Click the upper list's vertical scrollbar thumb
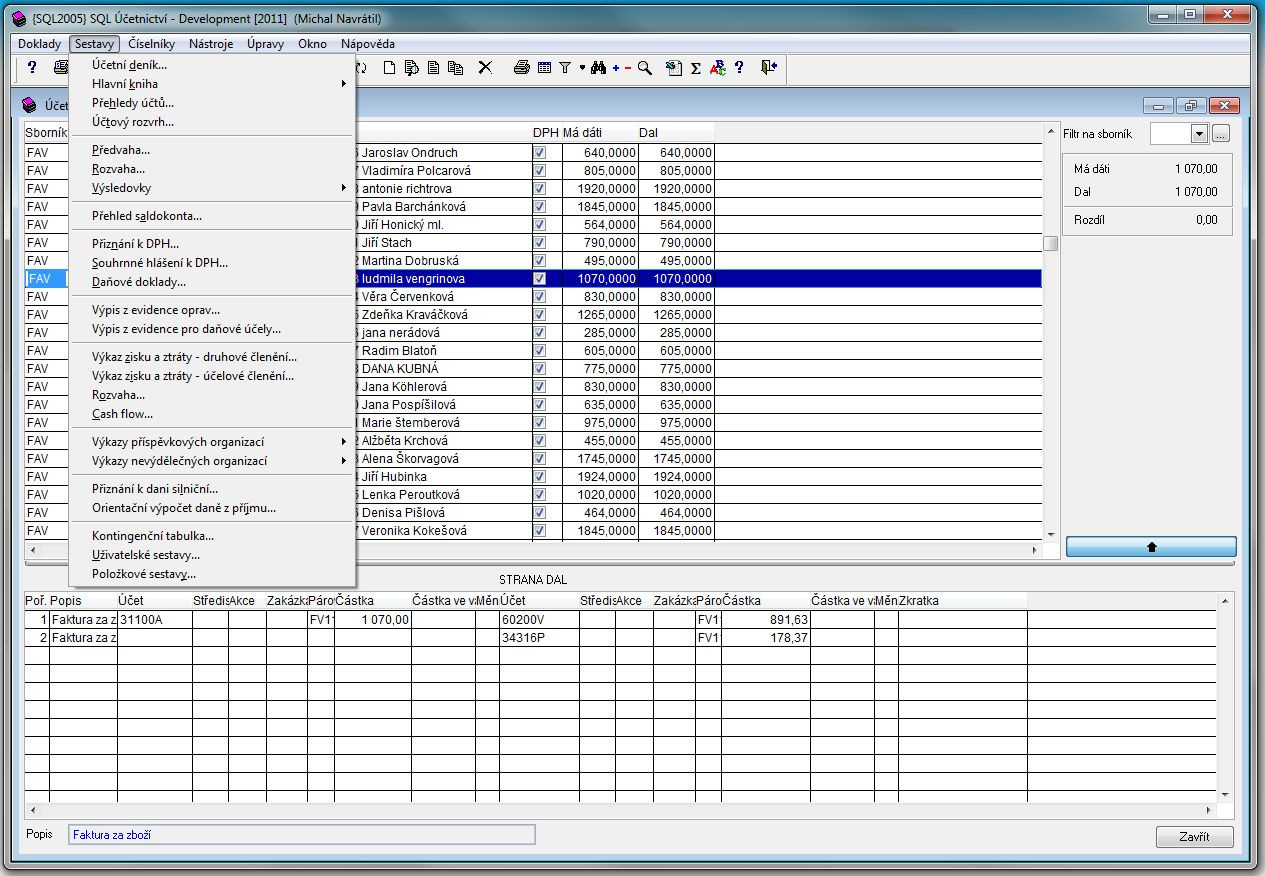The width and height of the screenshot is (1265, 876). [x=1050, y=243]
